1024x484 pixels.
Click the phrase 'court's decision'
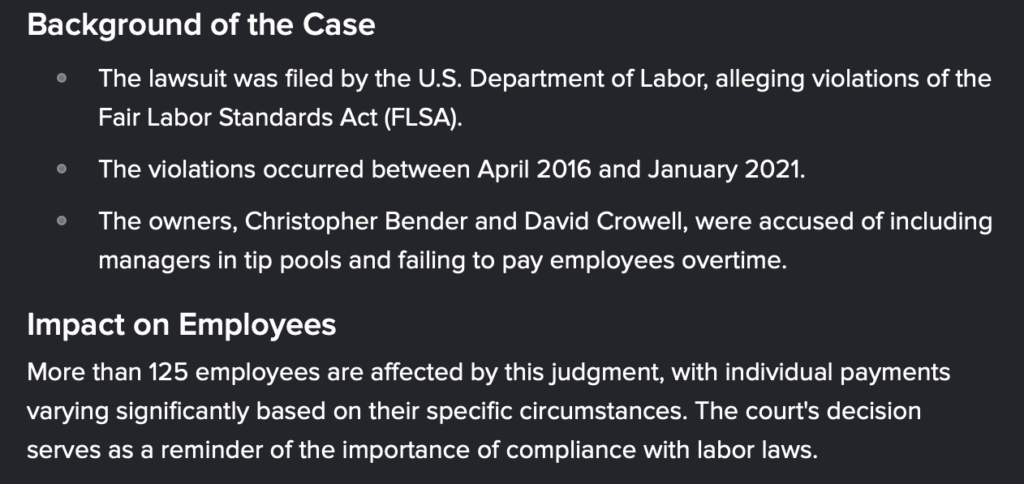pos(833,412)
